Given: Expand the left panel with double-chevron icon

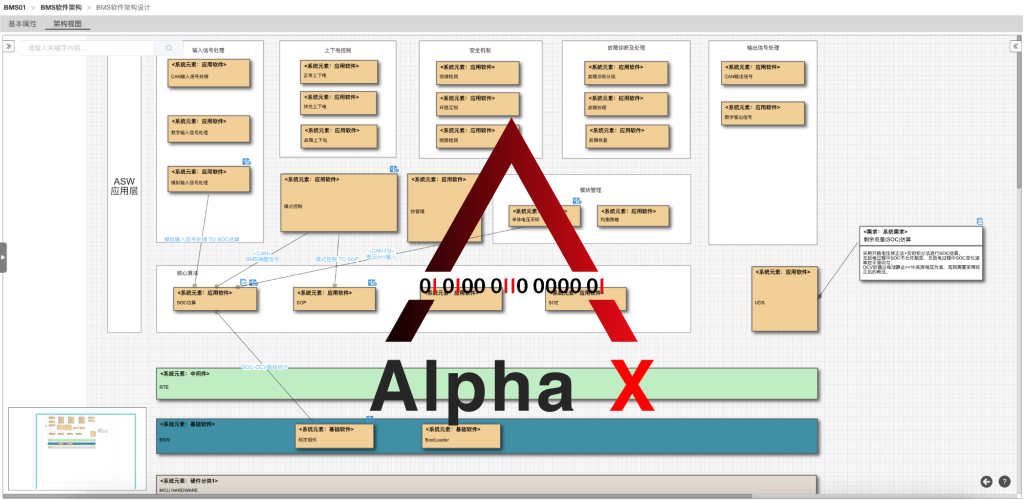Looking at the screenshot, I should click(8, 46).
